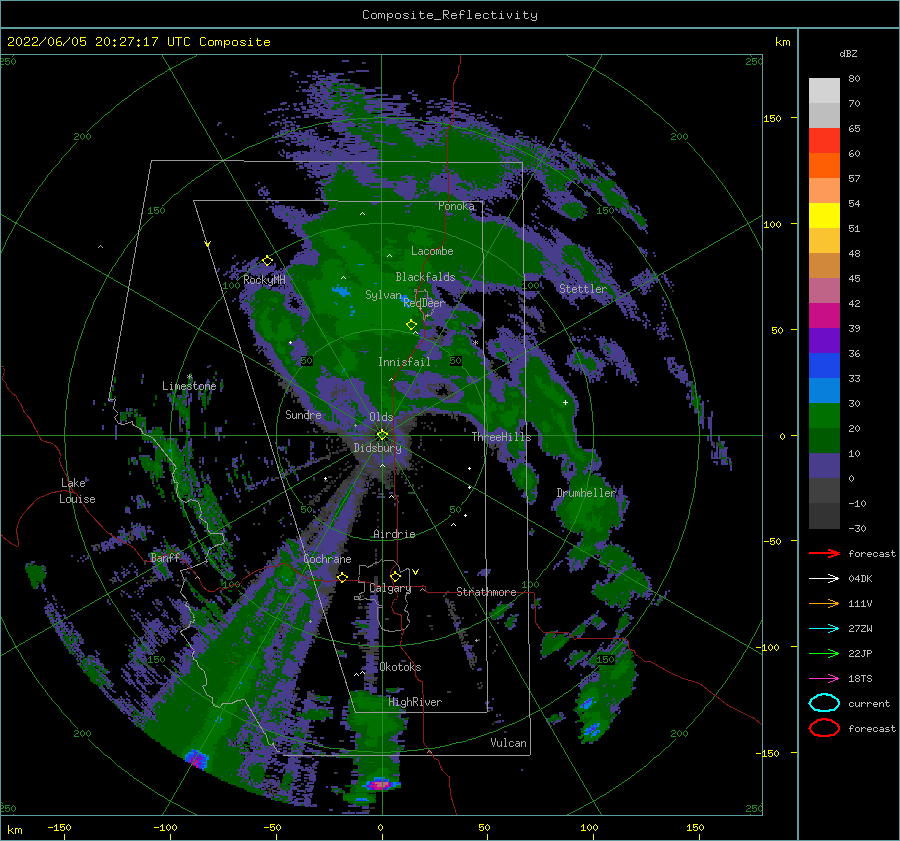Pick the yellow 51-54 dBZ swatch
The width and height of the screenshot is (900, 841).
click(x=824, y=215)
